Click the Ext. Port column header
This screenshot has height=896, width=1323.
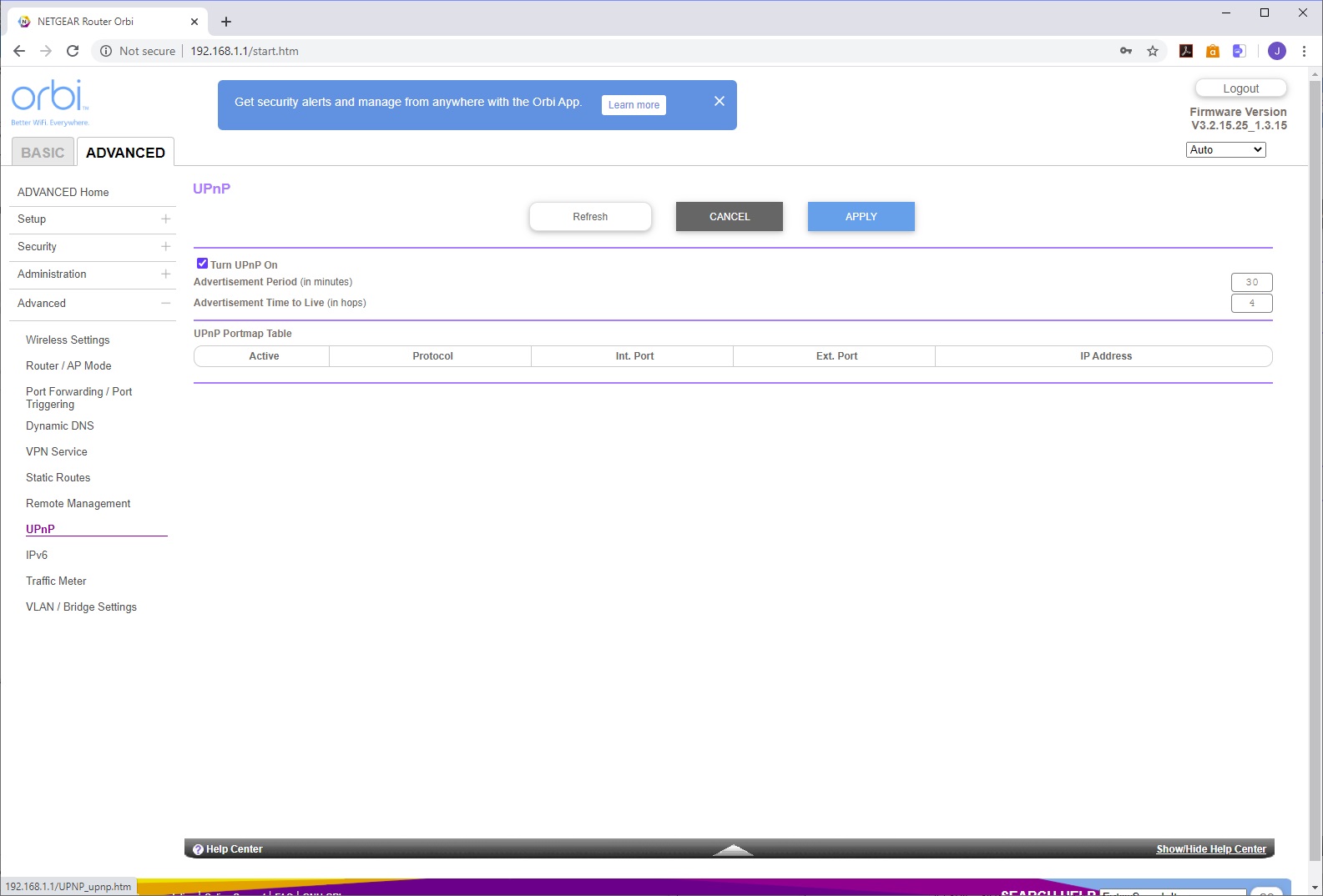coord(836,356)
